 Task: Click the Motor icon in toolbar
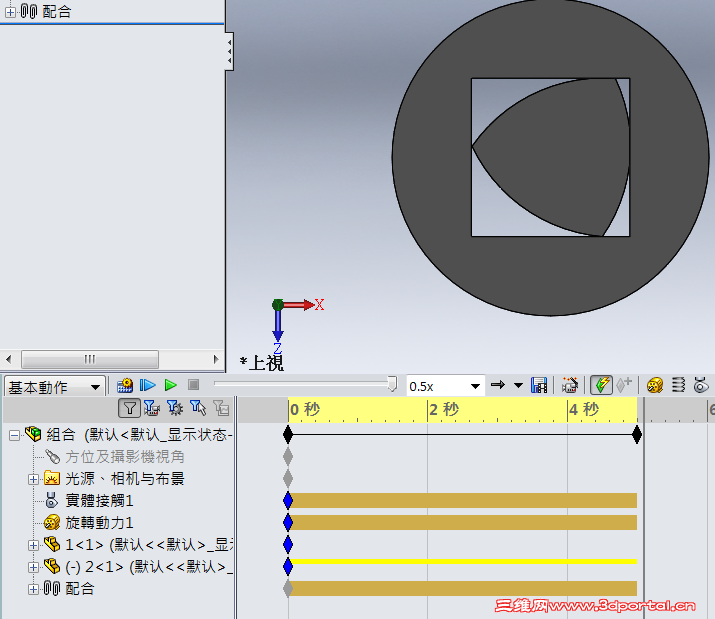[x=655, y=385]
